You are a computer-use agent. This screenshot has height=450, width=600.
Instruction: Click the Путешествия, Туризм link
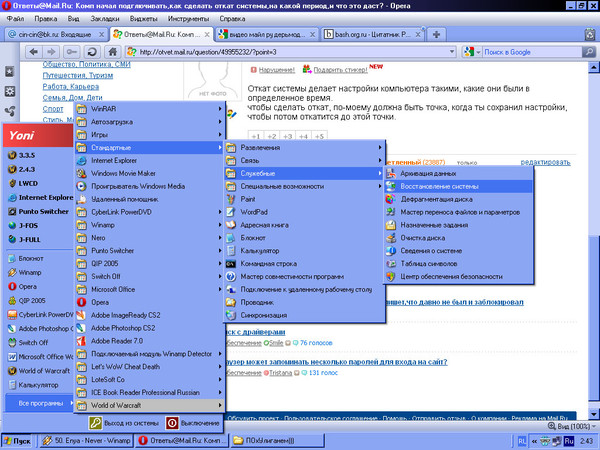click(78, 75)
